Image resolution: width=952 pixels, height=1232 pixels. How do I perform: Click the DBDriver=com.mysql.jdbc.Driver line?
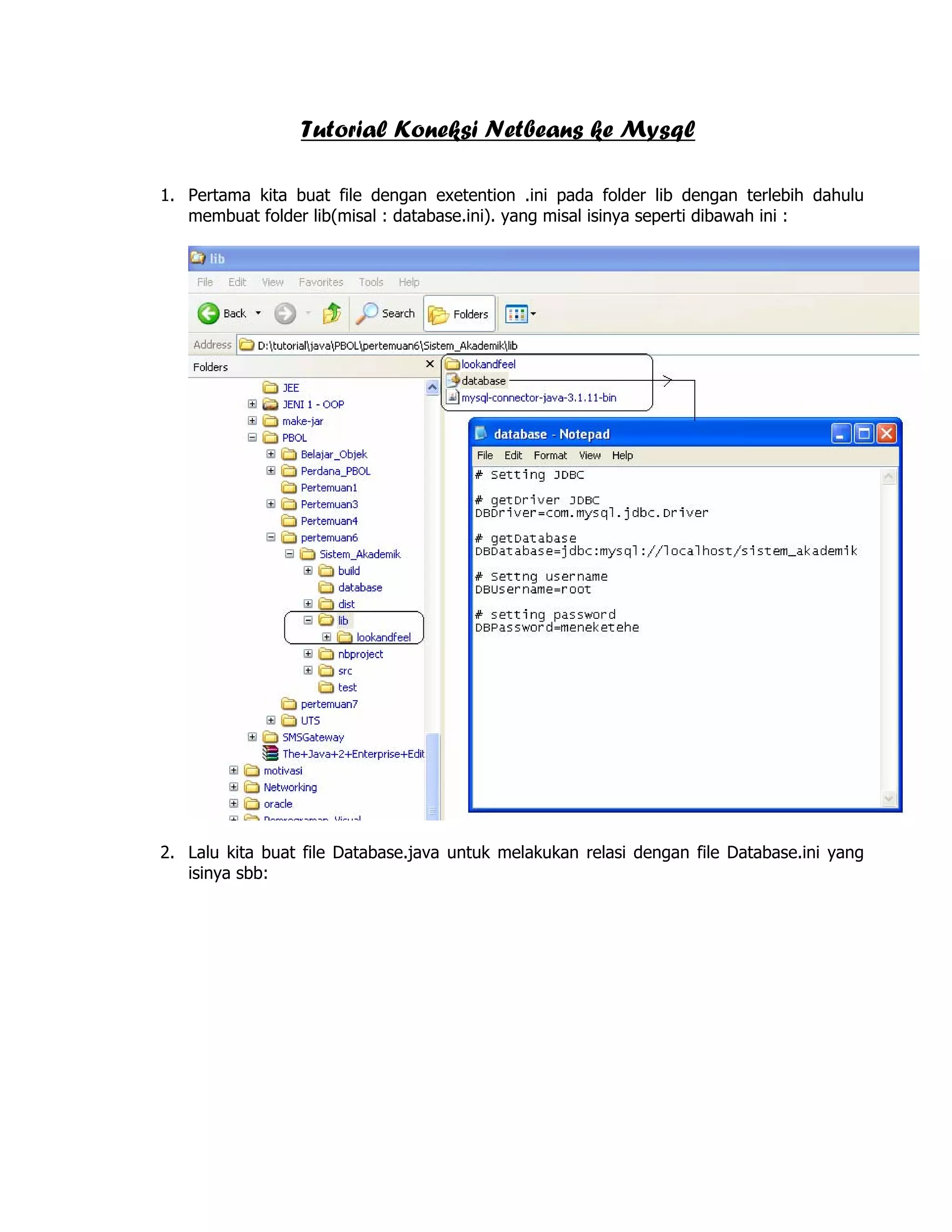pyautogui.click(x=592, y=513)
